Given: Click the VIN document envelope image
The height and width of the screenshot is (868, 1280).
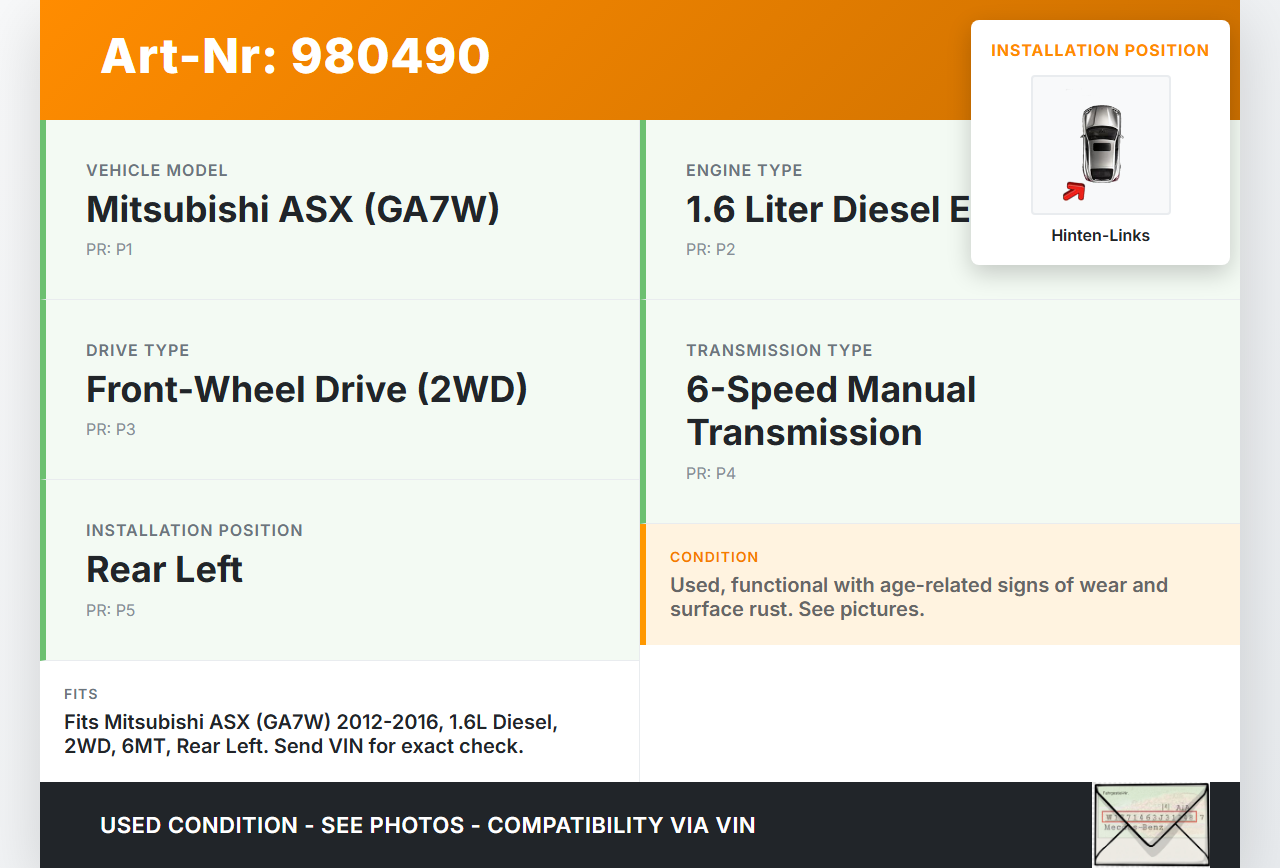Looking at the screenshot, I should click(x=1151, y=824).
